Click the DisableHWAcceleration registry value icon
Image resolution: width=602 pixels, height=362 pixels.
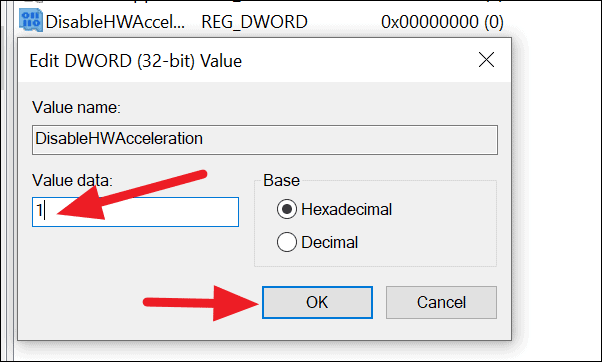point(31,21)
